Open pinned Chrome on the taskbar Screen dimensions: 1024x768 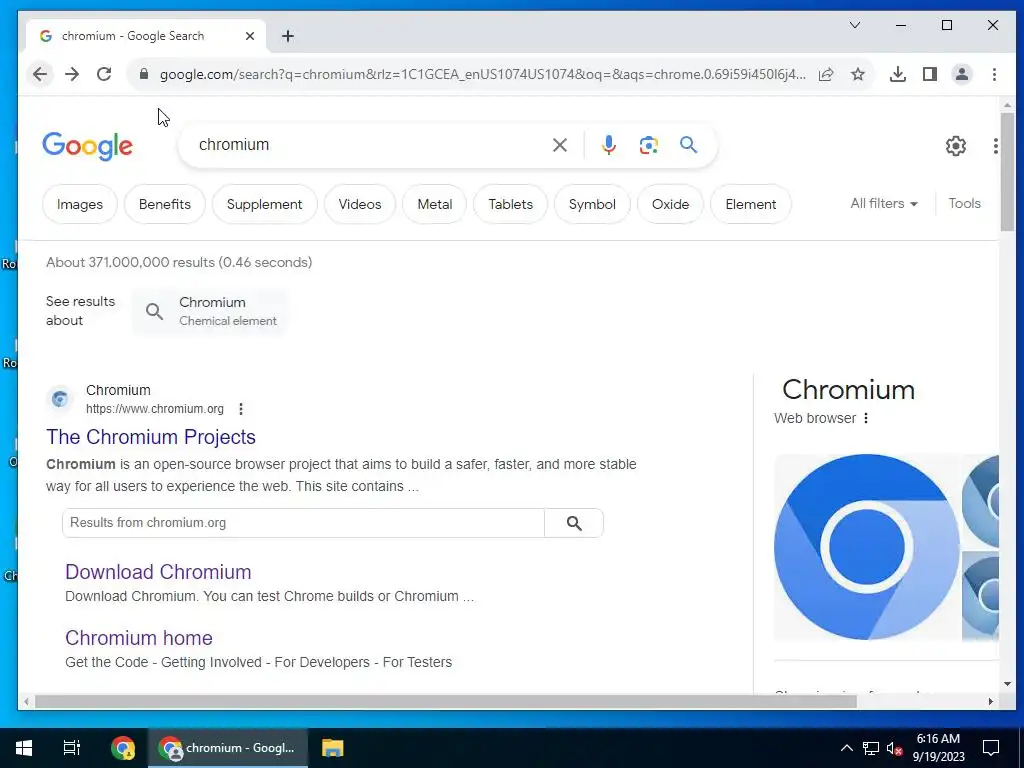(x=123, y=748)
